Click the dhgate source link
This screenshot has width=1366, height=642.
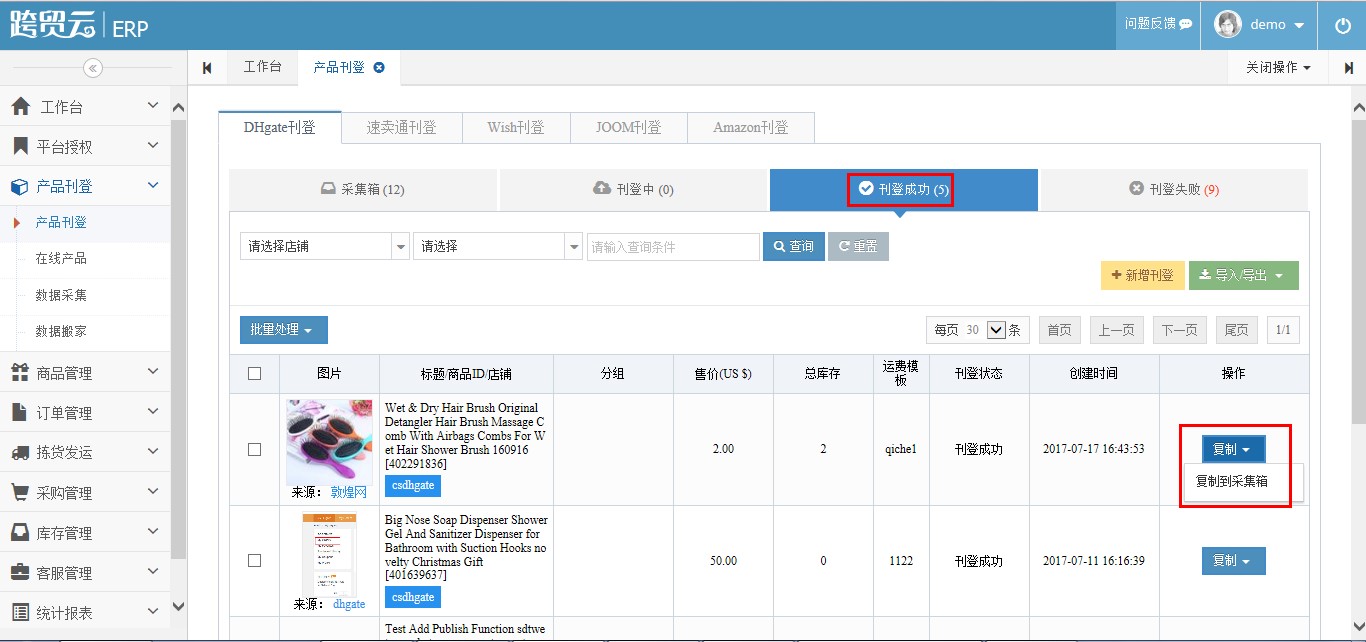(349, 604)
